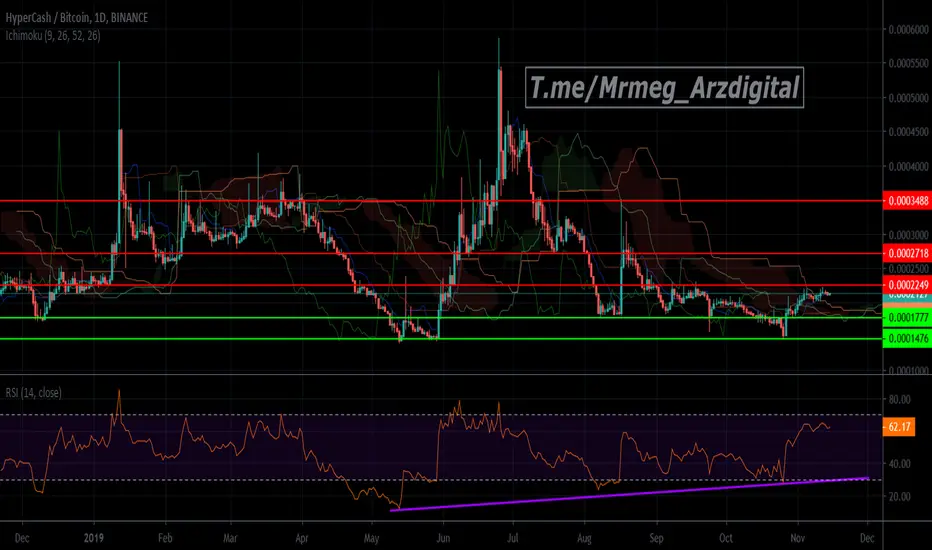Click the Aug label on the time axis
The height and width of the screenshot is (550, 932).
coord(584,538)
